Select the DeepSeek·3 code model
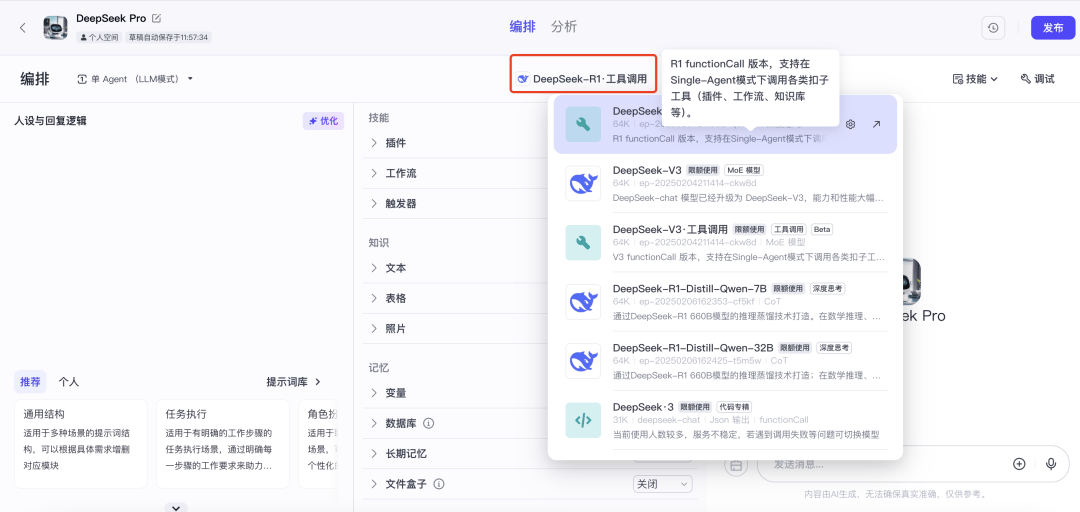Image resolution: width=1080 pixels, height=512 pixels. pos(725,420)
